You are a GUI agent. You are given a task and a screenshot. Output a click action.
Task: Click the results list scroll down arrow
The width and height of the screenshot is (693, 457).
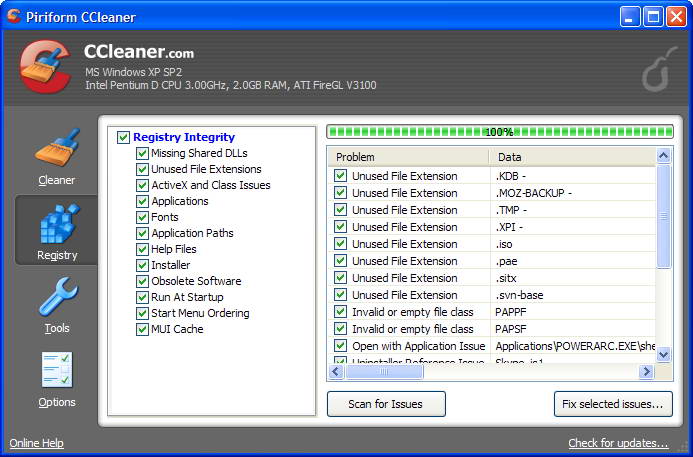[x=664, y=355]
